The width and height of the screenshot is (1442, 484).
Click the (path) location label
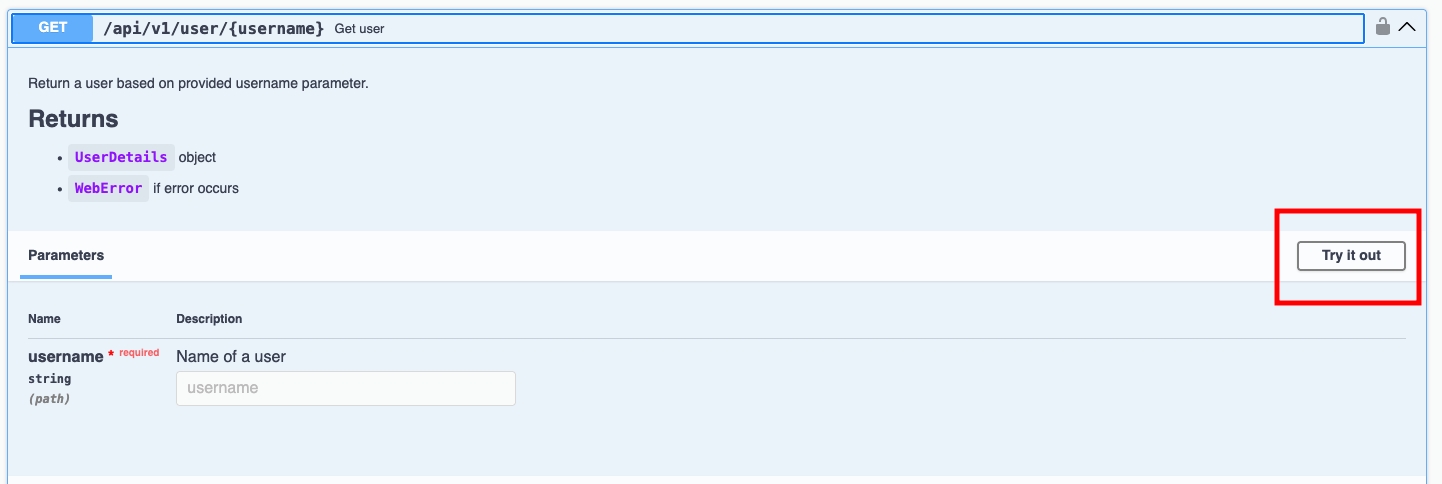tap(49, 398)
